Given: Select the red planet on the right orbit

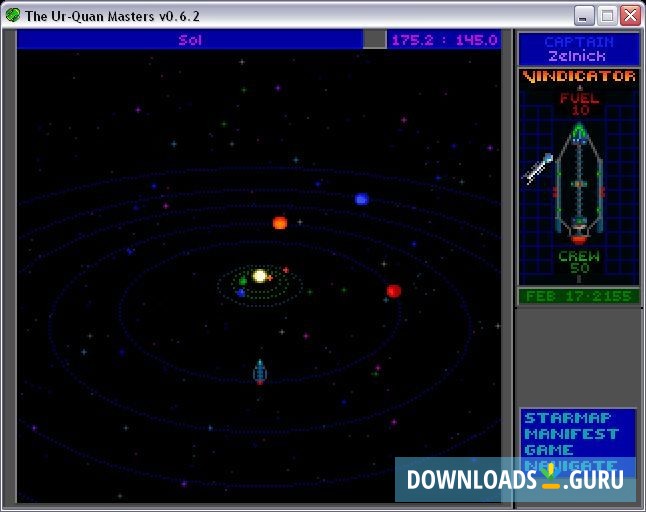Looking at the screenshot, I should [x=393, y=291].
